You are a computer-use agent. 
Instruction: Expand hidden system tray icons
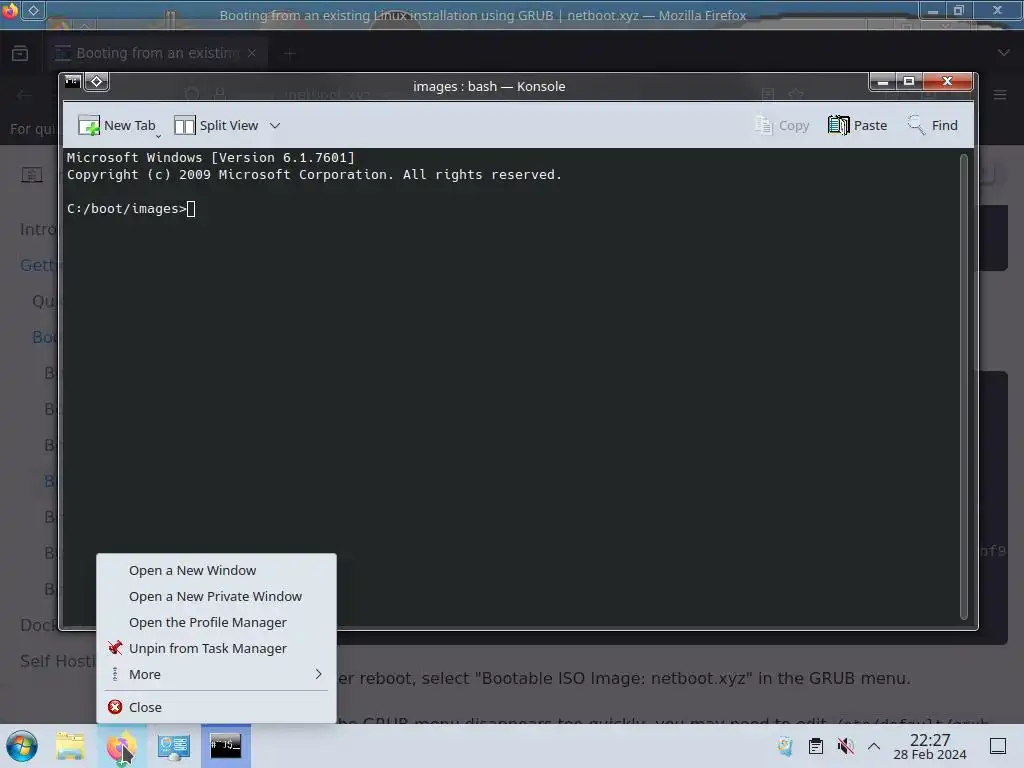pyautogui.click(x=874, y=746)
